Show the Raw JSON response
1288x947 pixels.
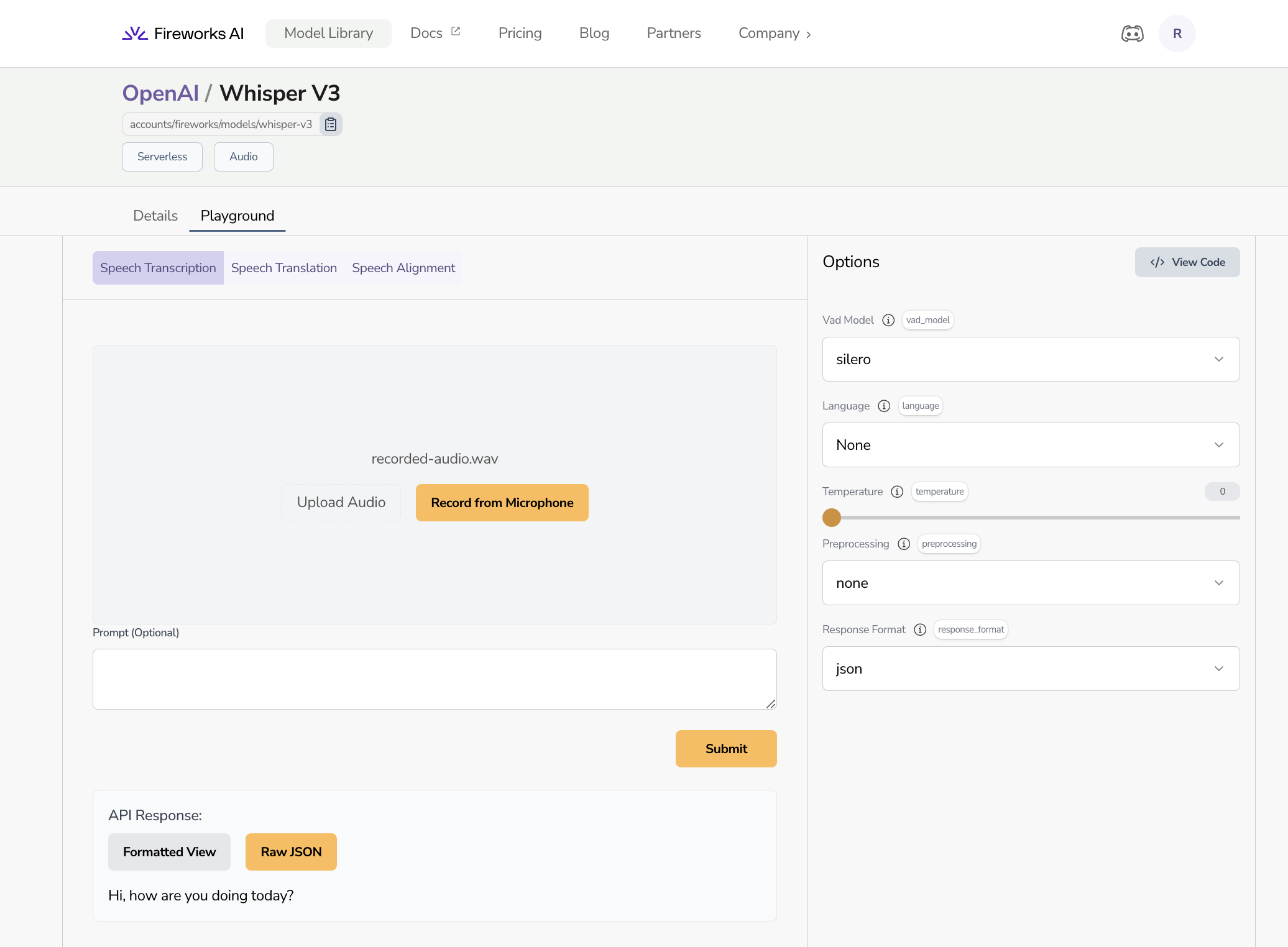click(x=291, y=852)
